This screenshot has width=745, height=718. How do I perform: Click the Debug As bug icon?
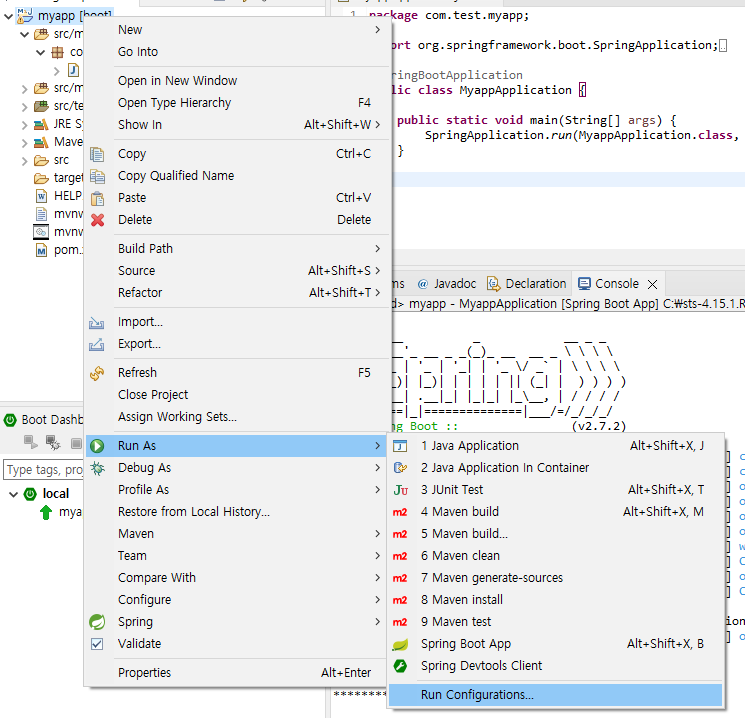click(x=97, y=468)
